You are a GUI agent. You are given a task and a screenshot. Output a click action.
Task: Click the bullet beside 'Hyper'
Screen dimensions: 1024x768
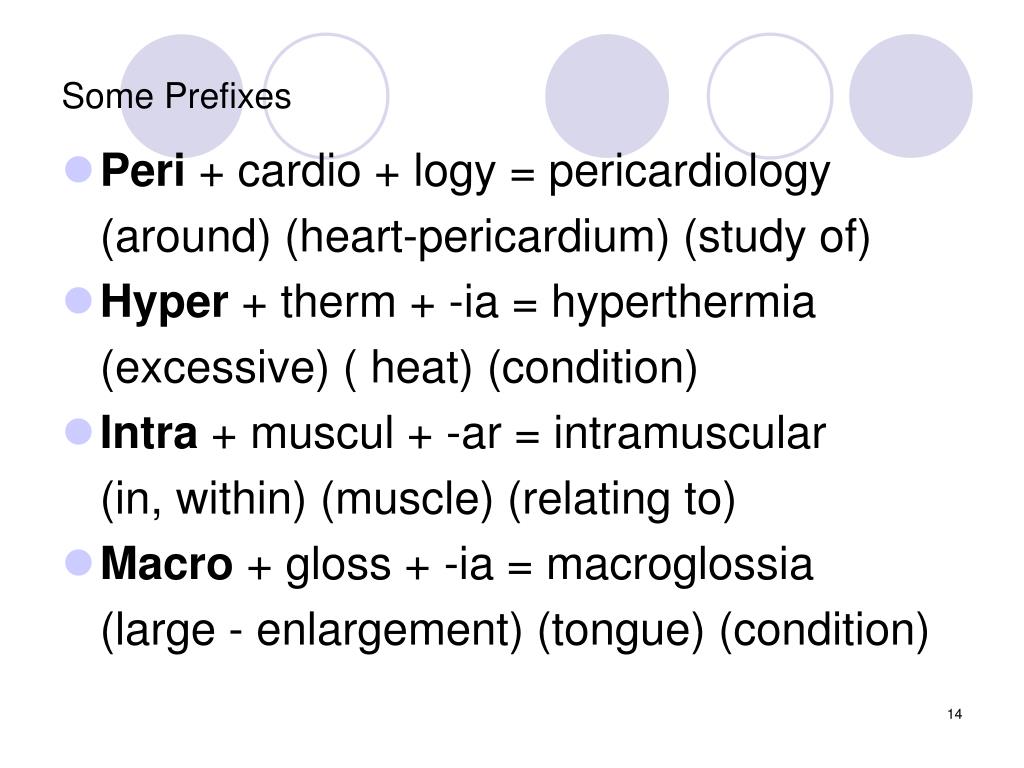pyautogui.click(x=79, y=301)
